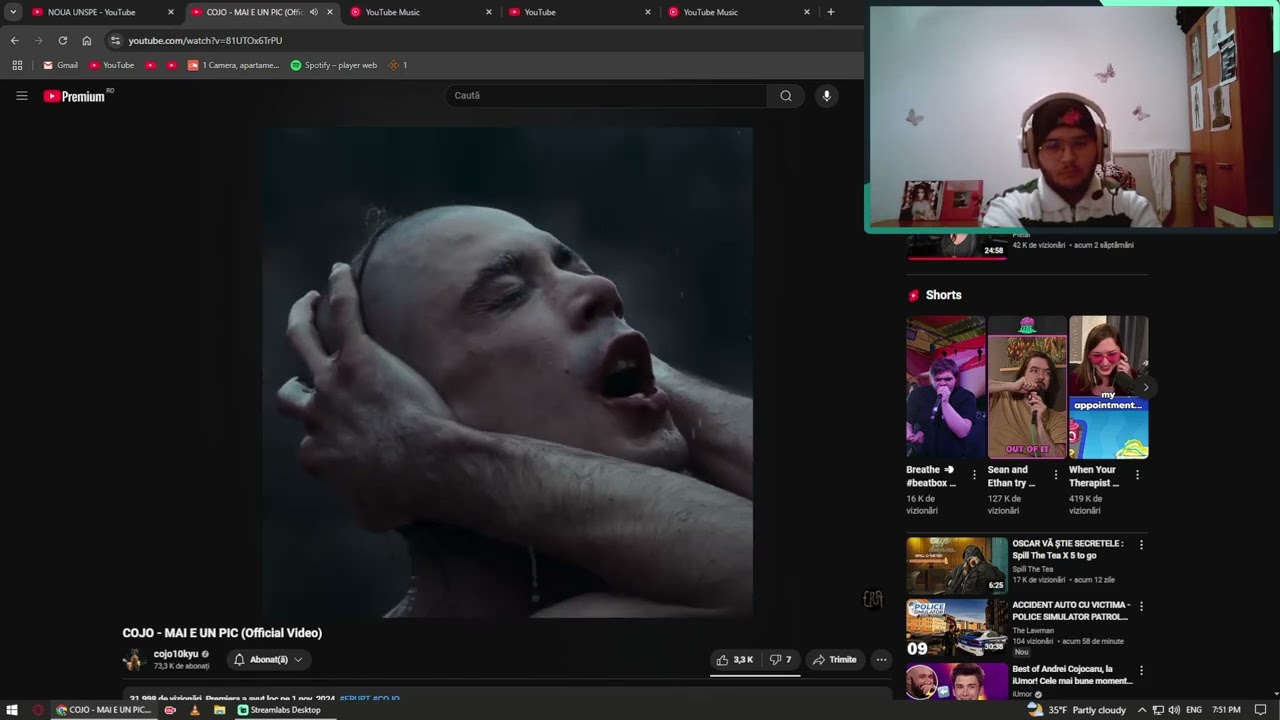Open the cojo10kyu channel avatar
This screenshot has height=720, width=1280.
(x=134, y=660)
